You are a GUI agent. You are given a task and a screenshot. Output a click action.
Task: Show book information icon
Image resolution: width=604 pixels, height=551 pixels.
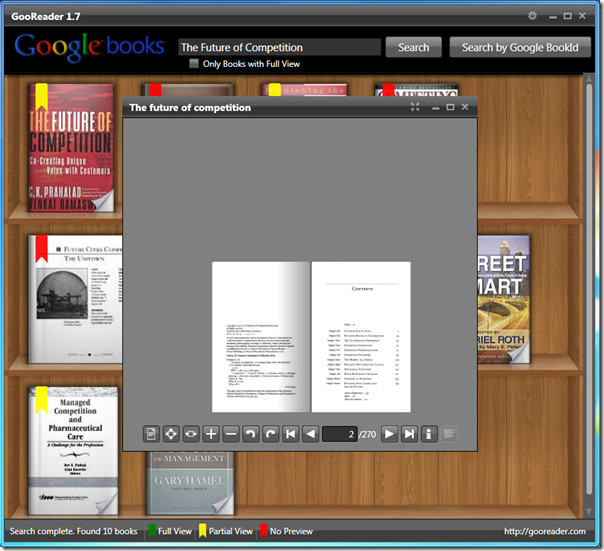click(x=429, y=434)
